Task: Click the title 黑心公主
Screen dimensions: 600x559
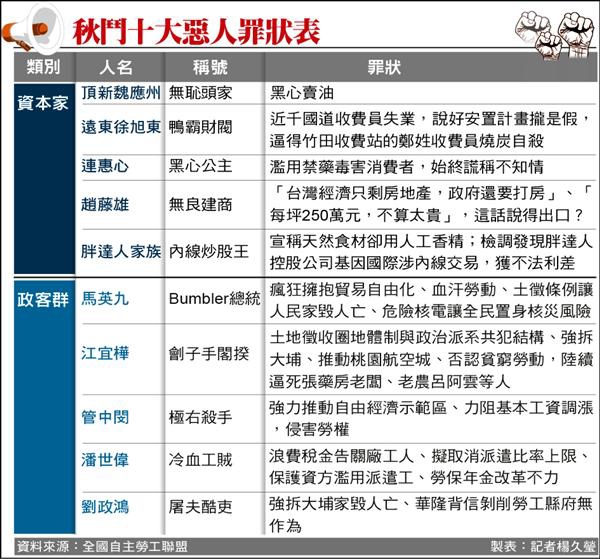Action: pyautogui.click(x=201, y=166)
